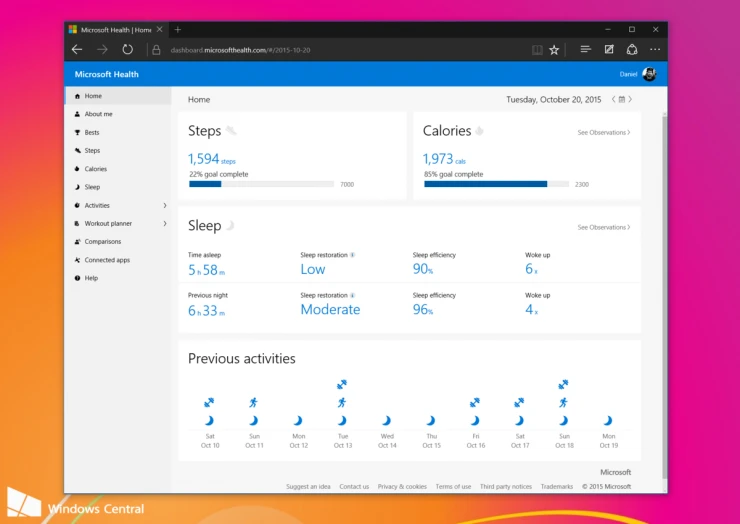Click the sleep moon icon for Wed Oct 14
This screenshot has height=524, width=740.
386,421
